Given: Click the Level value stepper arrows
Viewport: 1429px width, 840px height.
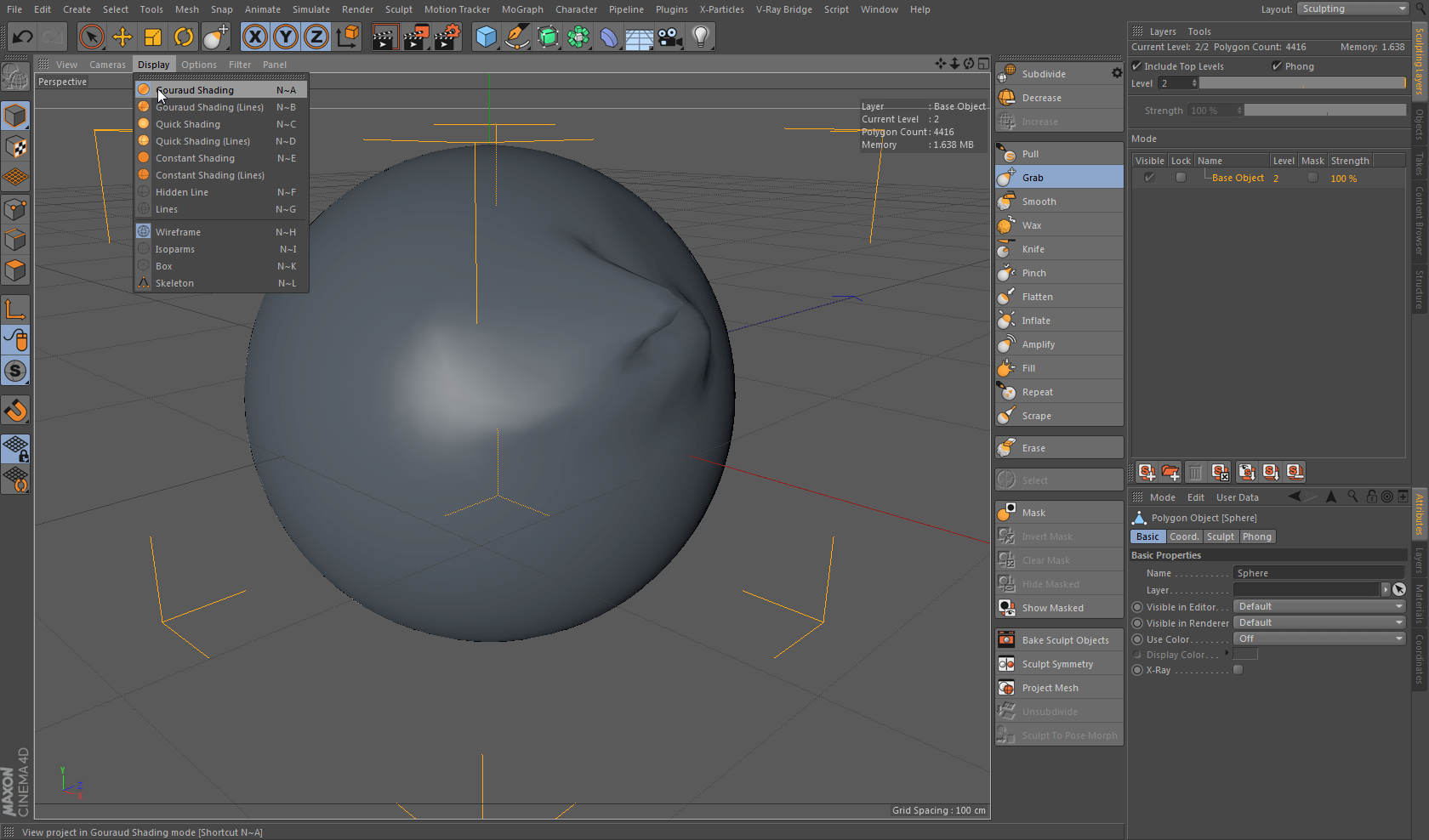Looking at the screenshot, I should click(1194, 83).
